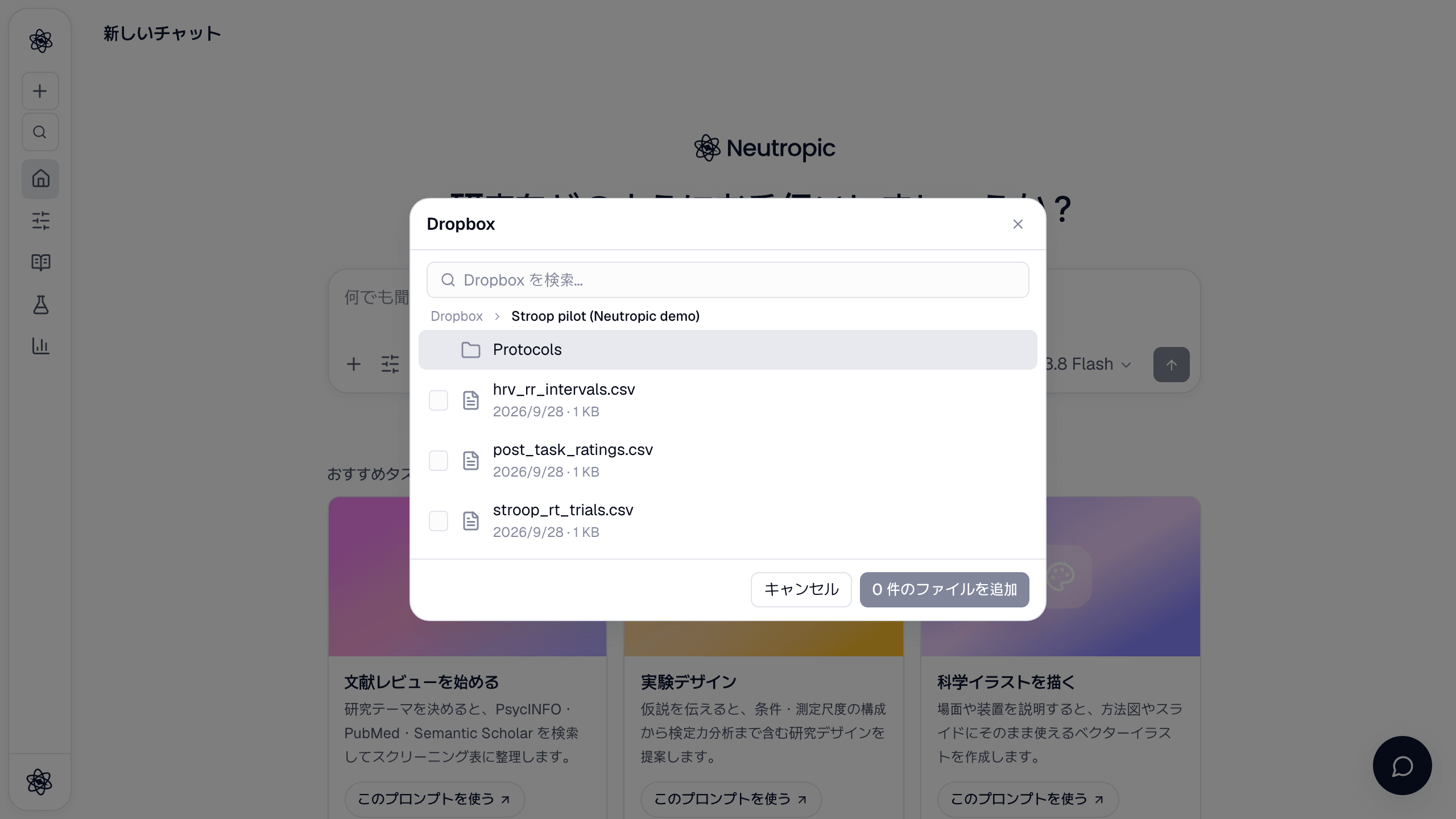Open the Protocols folder
Image resolution: width=1456 pixels, height=819 pixels.
tap(727, 350)
